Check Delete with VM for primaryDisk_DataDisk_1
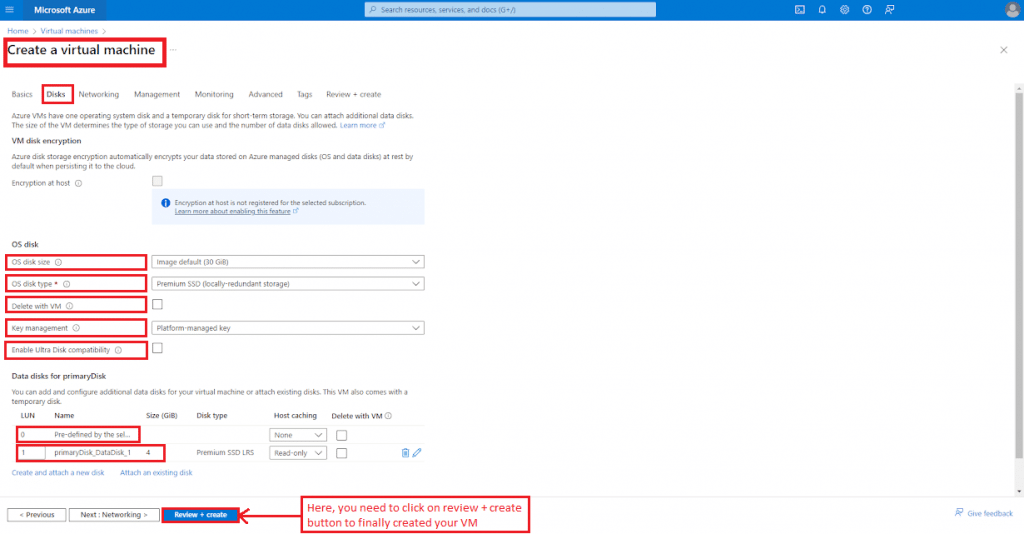Screen dimensions: 1024x534 pos(342,453)
